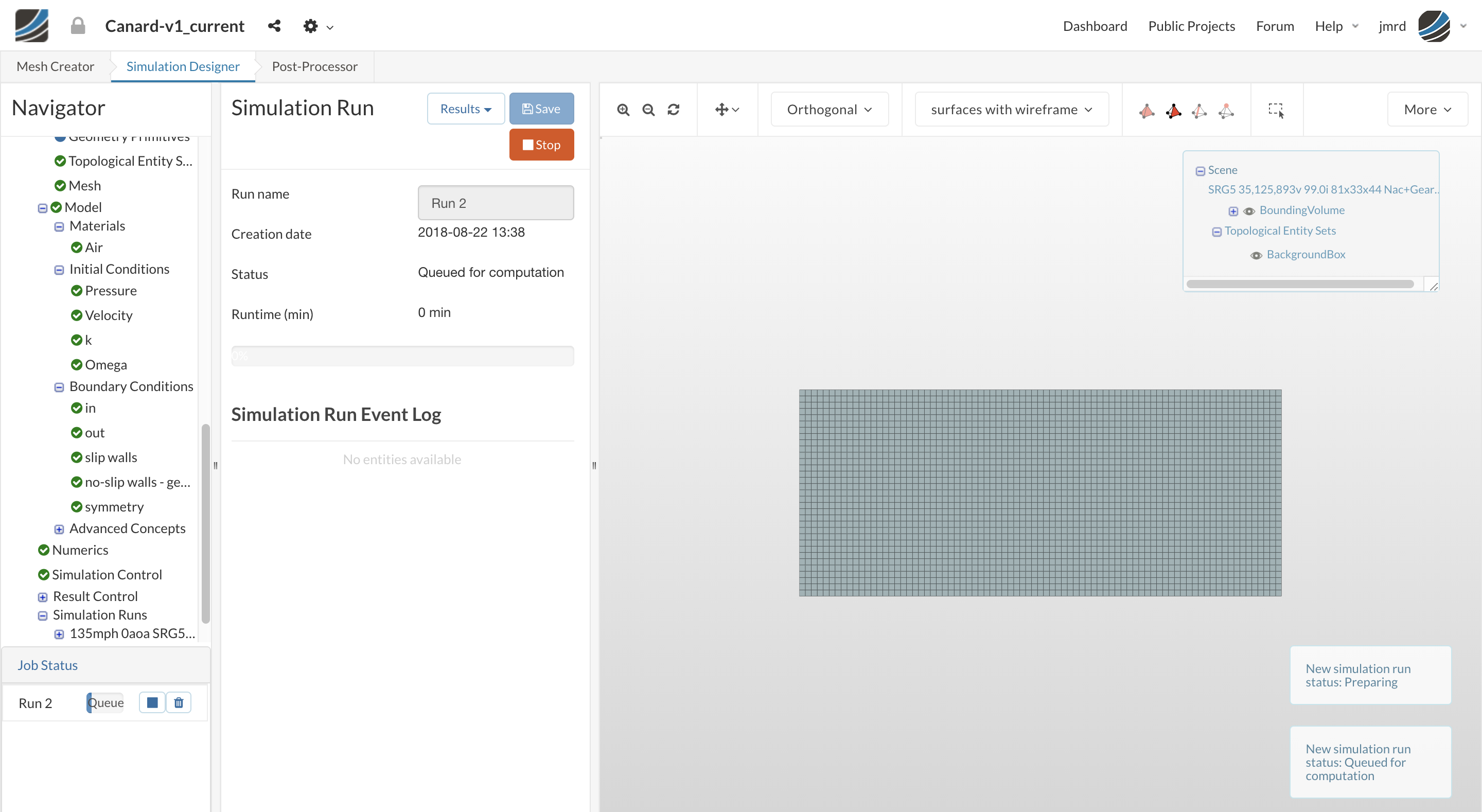Toggle the BackgroundBox eye icon
Image resolution: width=1482 pixels, height=812 pixels.
tap(1257, 255)
